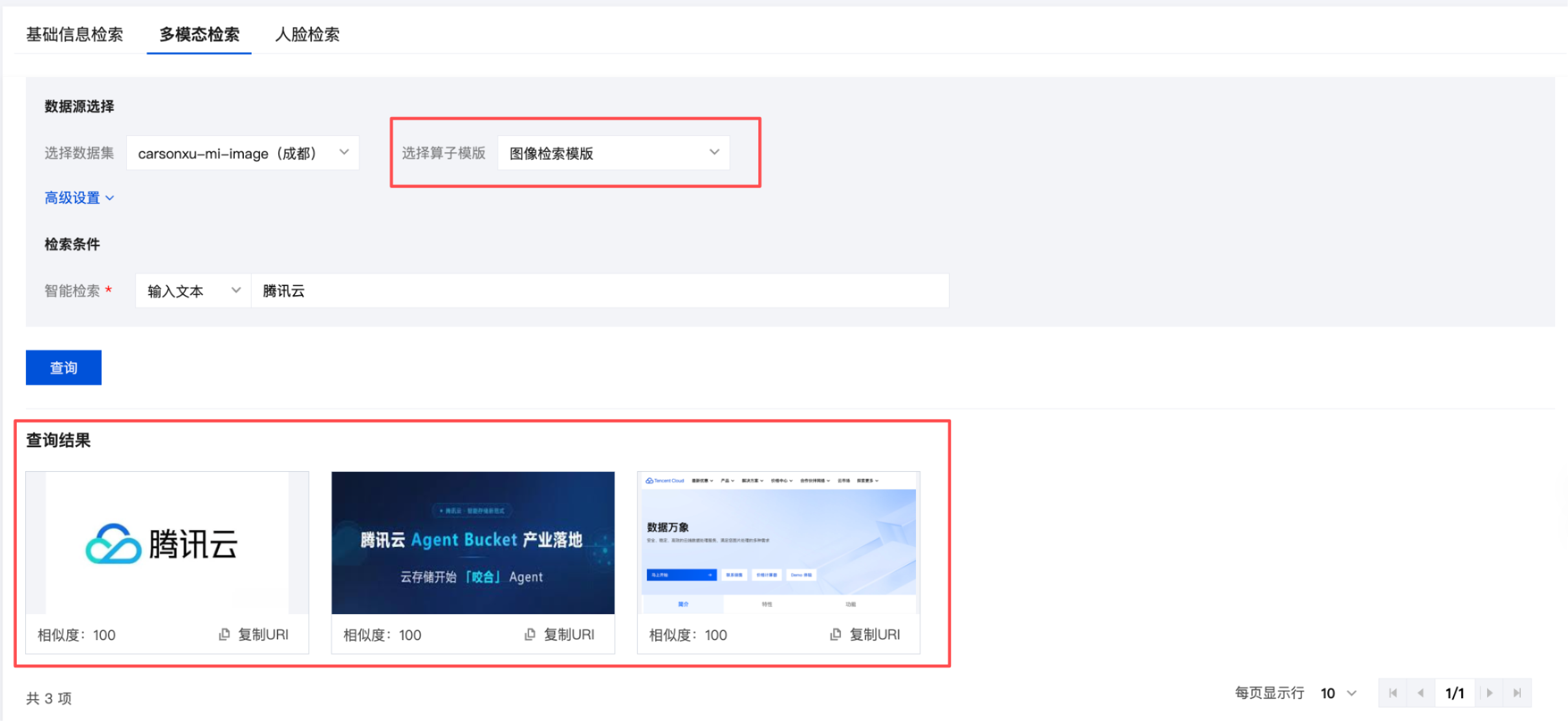Click the 1/1 page number field
Image resolution: width=1568 pixels, height=721 pixels.
pyautogui.click(x=1455, y=693)
